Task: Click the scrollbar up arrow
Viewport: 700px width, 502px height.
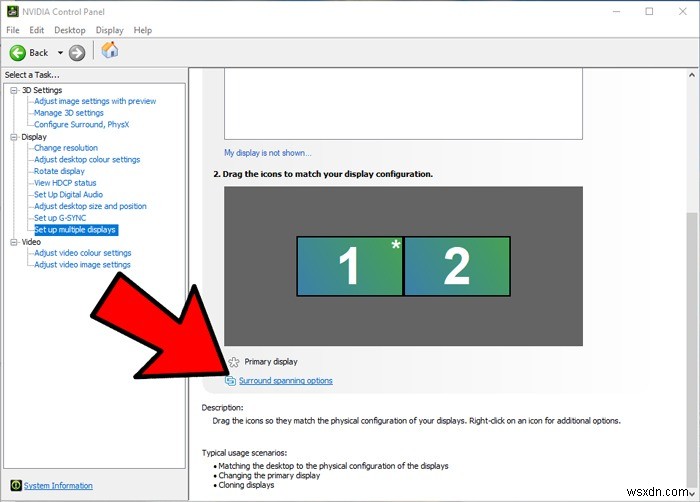Action: [692, 75]
